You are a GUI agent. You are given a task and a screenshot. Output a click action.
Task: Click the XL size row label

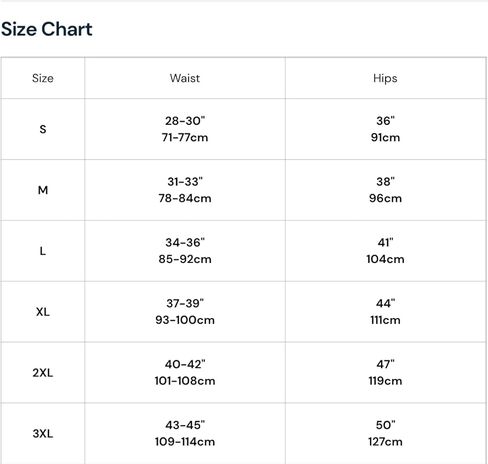[x=43, y=312]
